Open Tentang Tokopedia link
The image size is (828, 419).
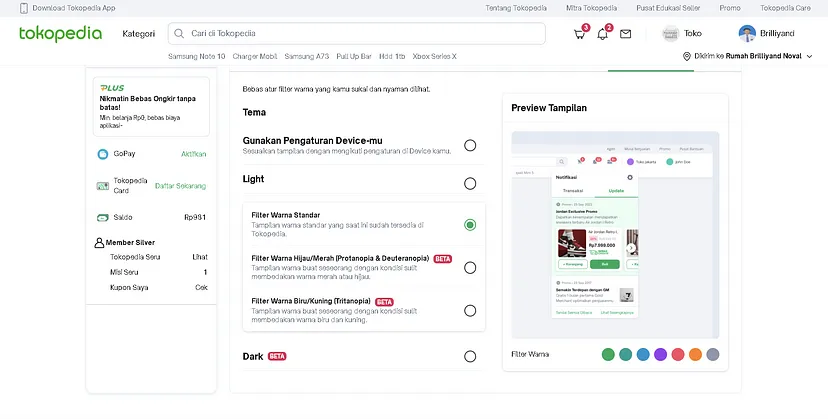pyautogui.click(x=516, y=8)
